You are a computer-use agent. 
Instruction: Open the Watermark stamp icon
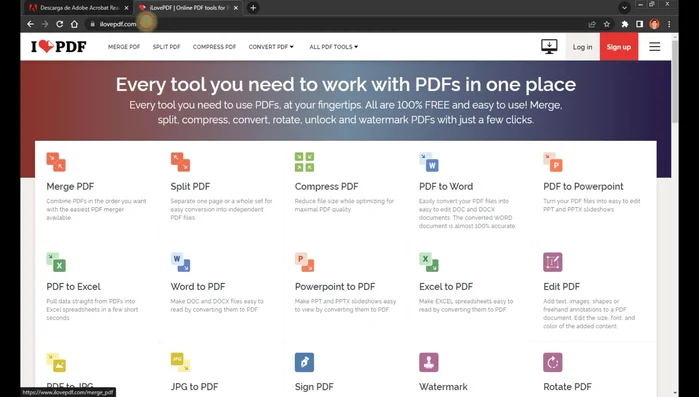coord(429,362)
